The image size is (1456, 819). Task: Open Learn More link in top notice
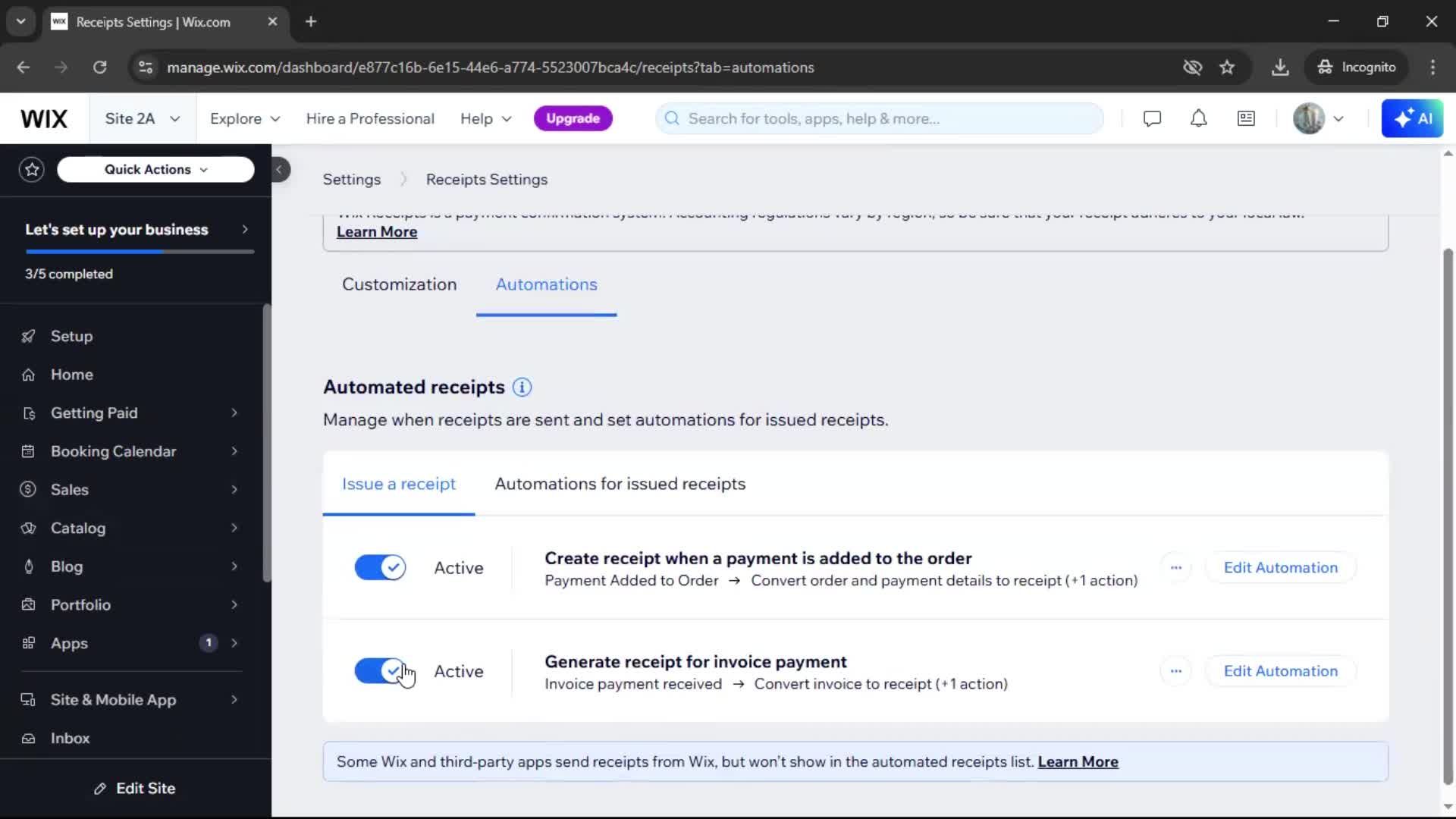tap(377, 232)
